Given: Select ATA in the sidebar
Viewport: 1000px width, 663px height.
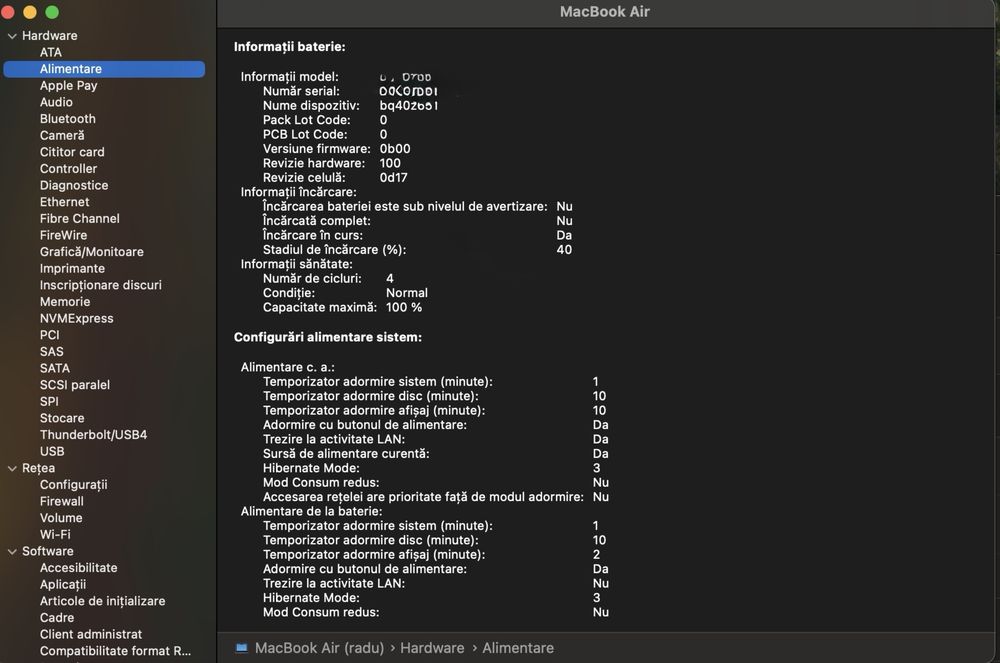Looking at the screenshot, I should click(51, 52).
